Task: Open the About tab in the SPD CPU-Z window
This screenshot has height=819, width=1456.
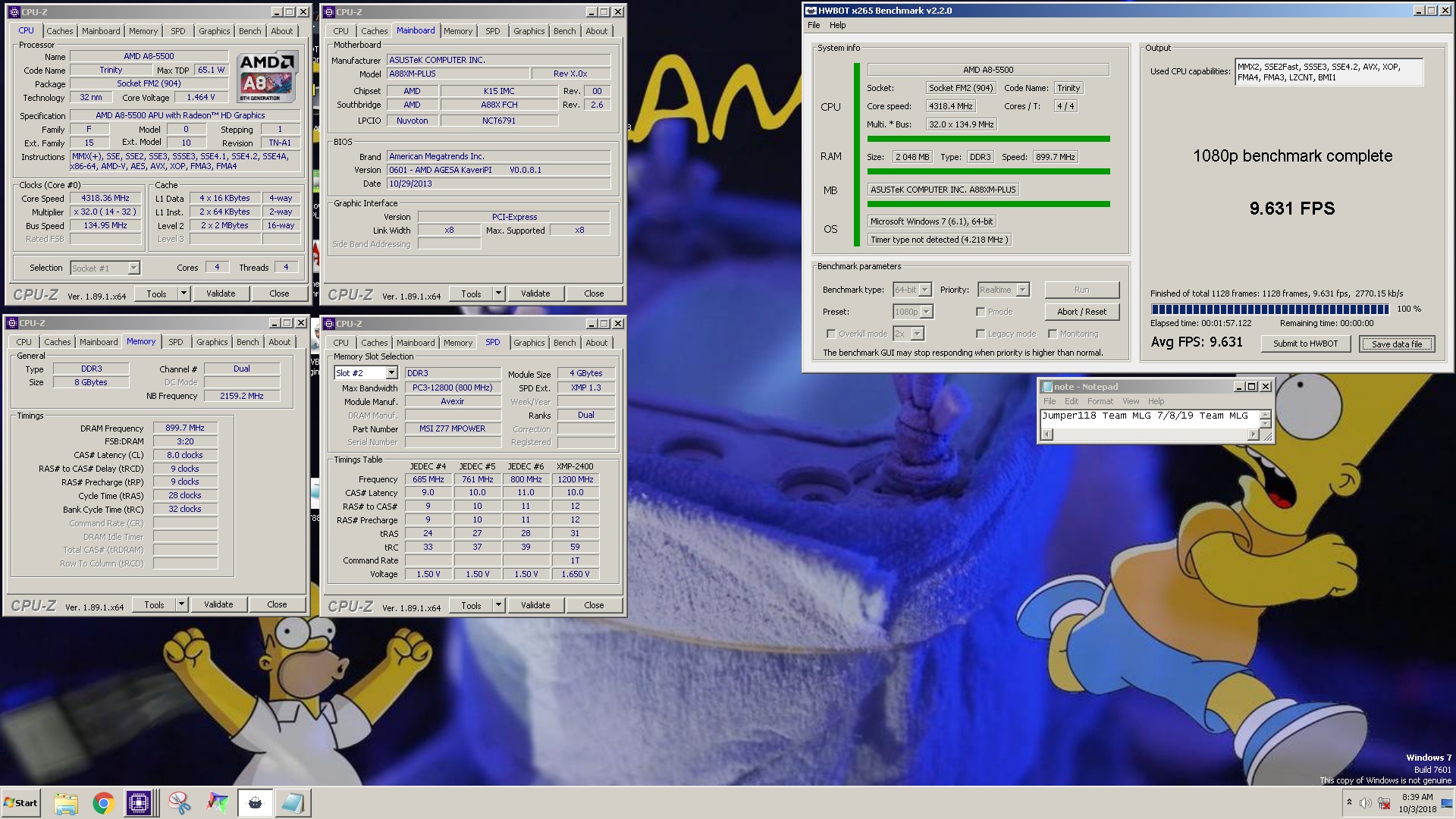Action: [596, 343]
